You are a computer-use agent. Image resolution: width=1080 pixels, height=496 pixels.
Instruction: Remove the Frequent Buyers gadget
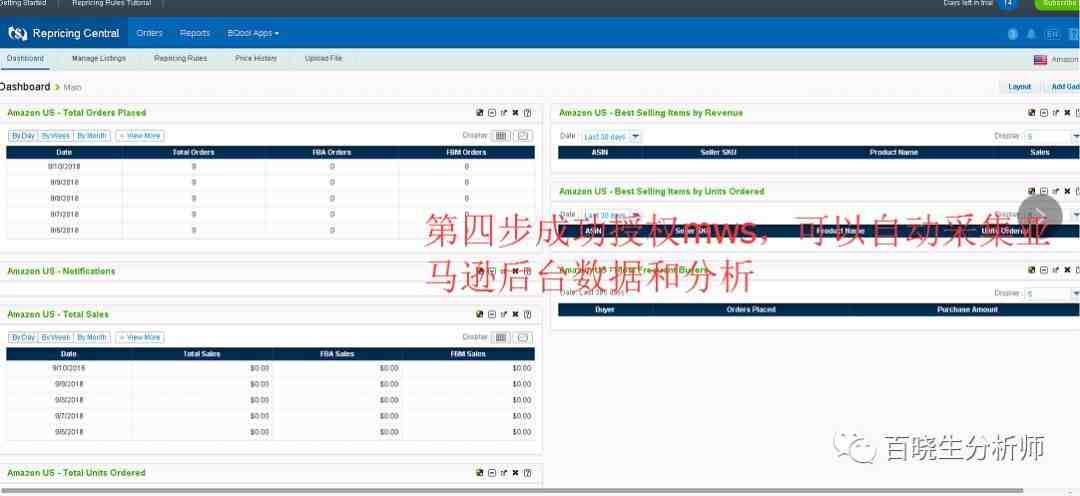(x=1067, y=270)
